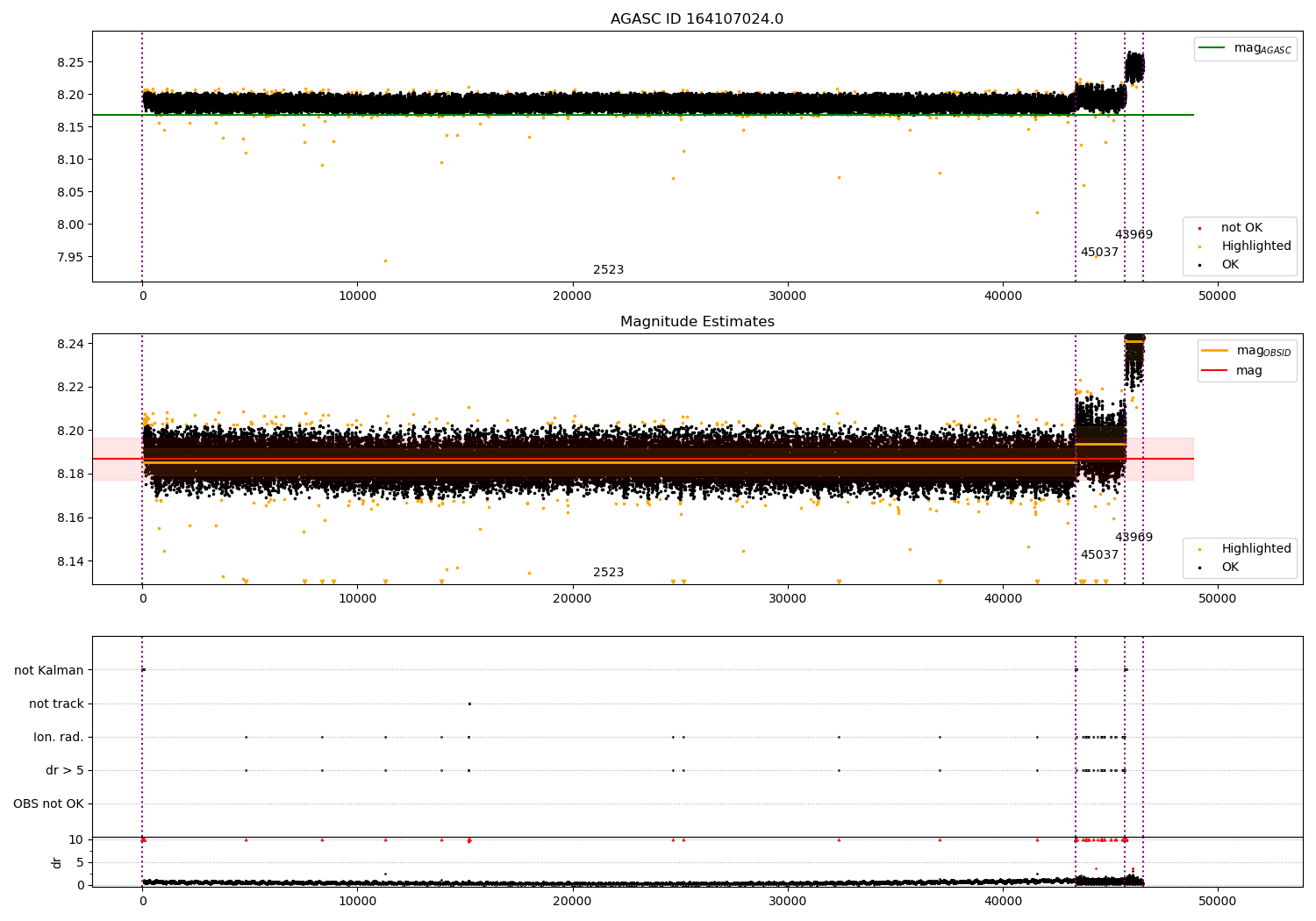Click the 'dr' y-axis label in the bottom plot
The height and width of the screenshot is (921, 1316).
57,862
